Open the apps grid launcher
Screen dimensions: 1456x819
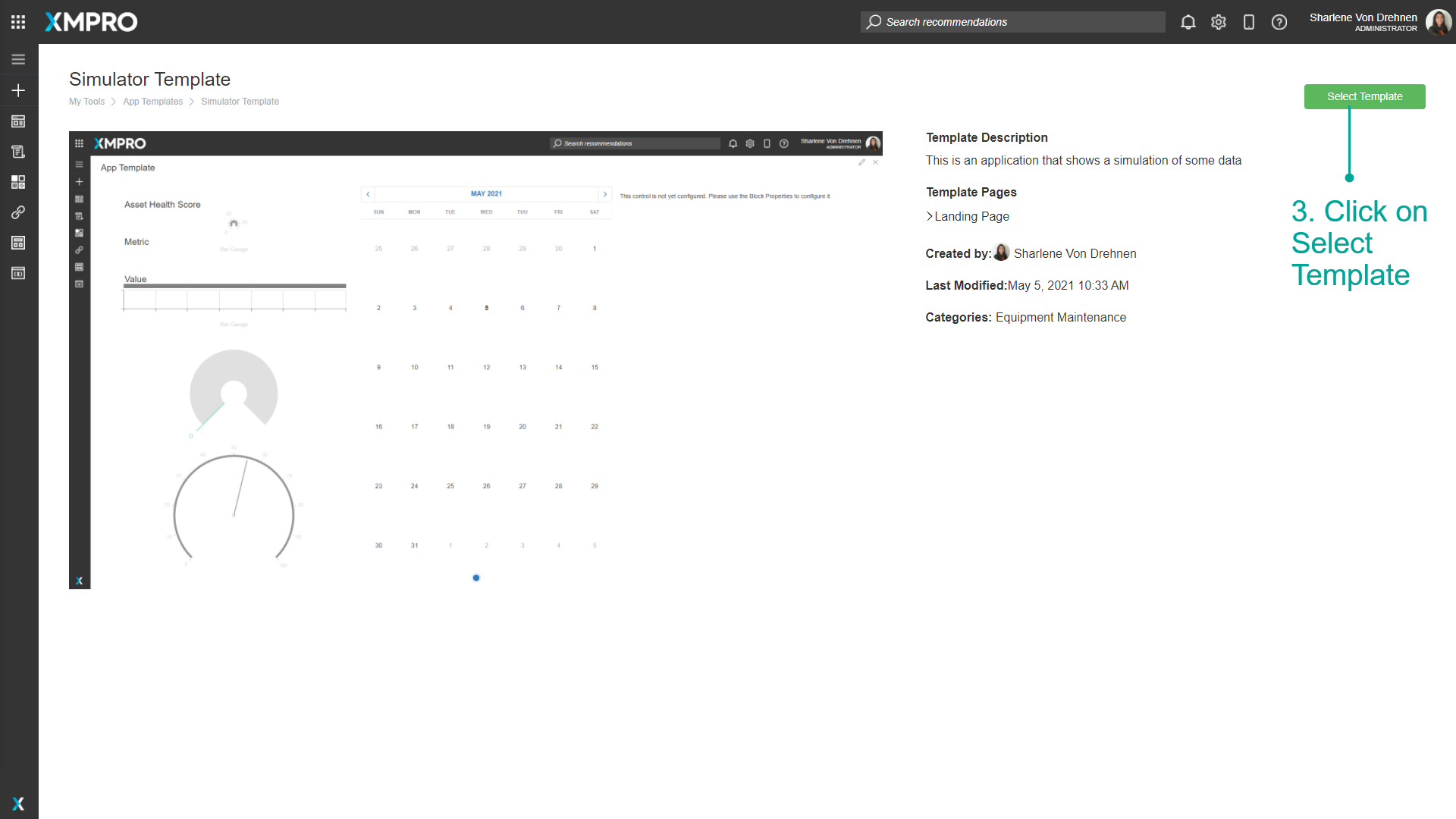pyautogui.click(x=17, y=21)
